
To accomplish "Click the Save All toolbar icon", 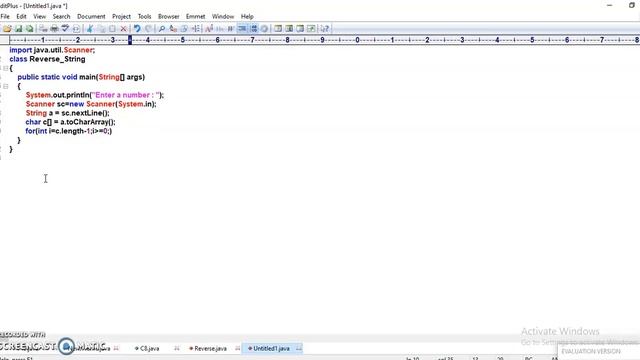I will (x=29, y=29).
